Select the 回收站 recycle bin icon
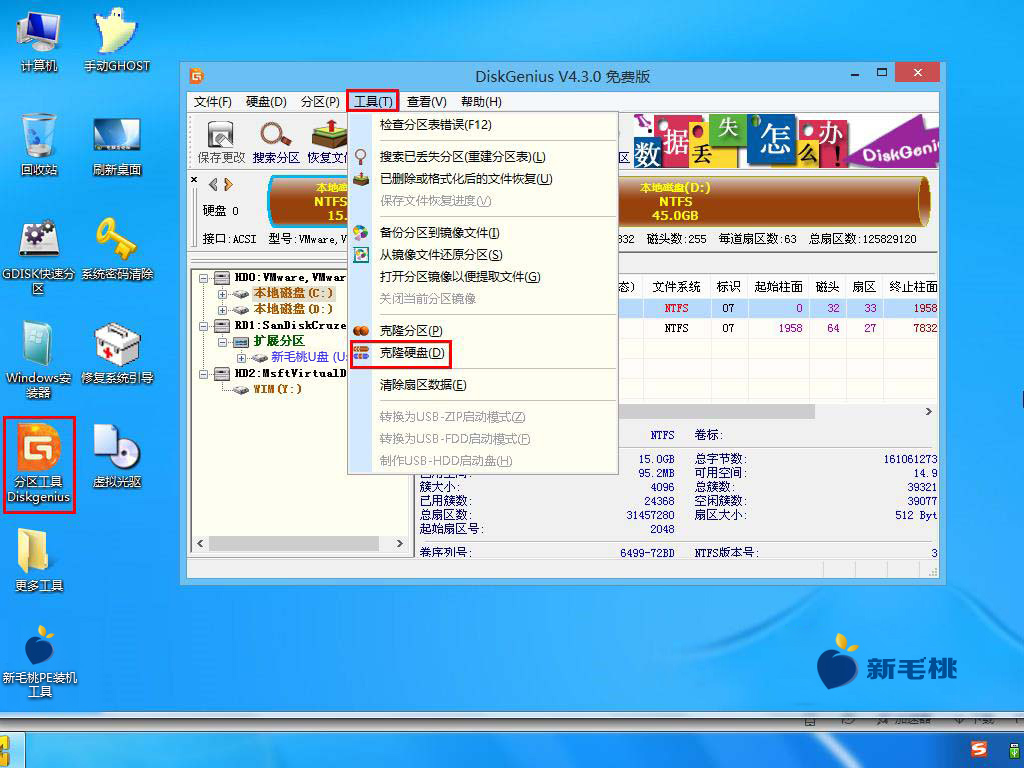This screenshot has height=768, width=1024. [39, 144]
